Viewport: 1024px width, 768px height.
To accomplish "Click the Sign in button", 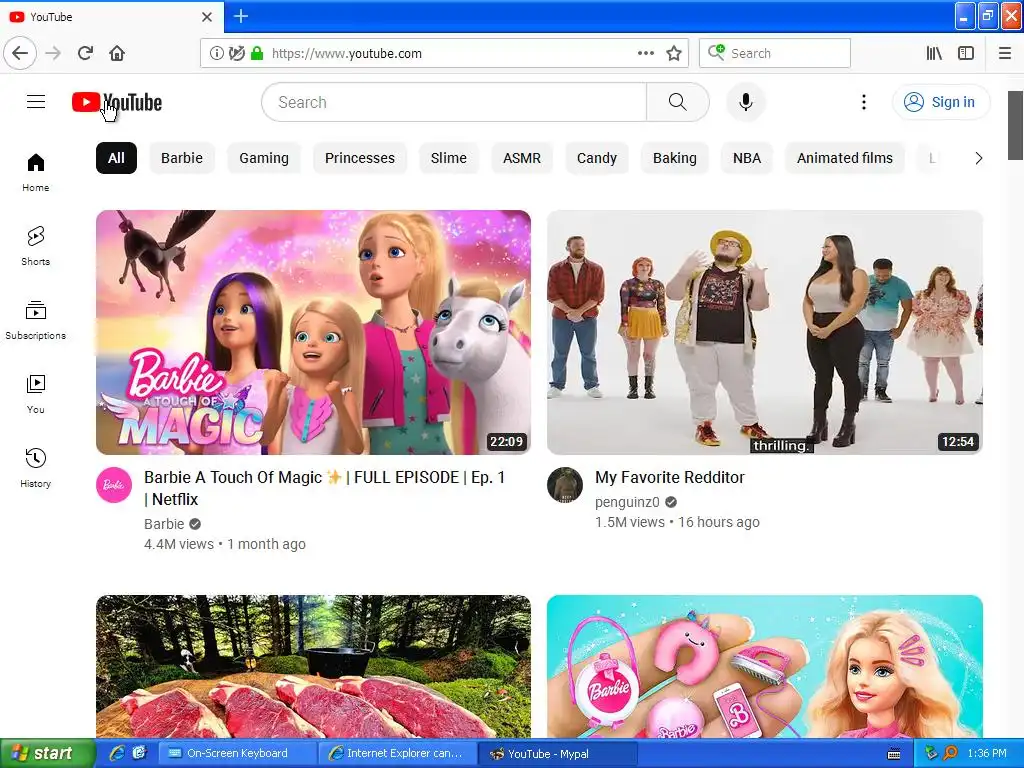I will pos(940,102).
